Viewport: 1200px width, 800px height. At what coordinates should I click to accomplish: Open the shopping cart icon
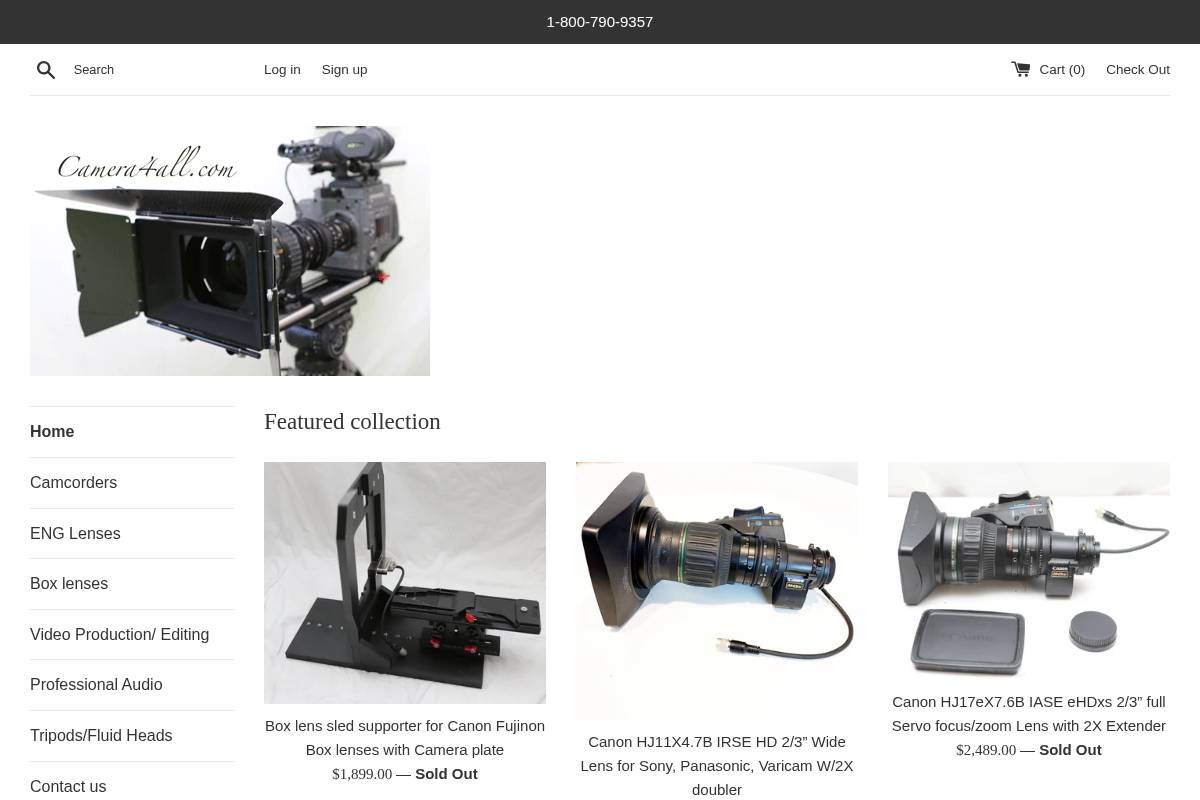tap(1021, 68)
